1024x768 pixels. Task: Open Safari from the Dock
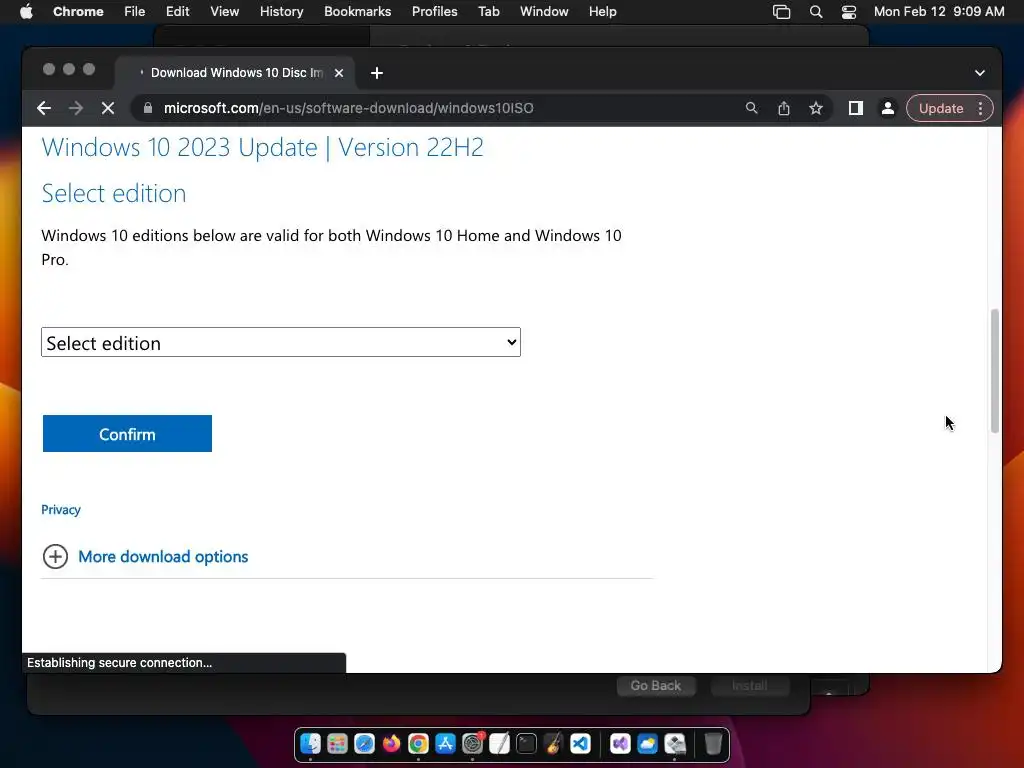[364, 744]
